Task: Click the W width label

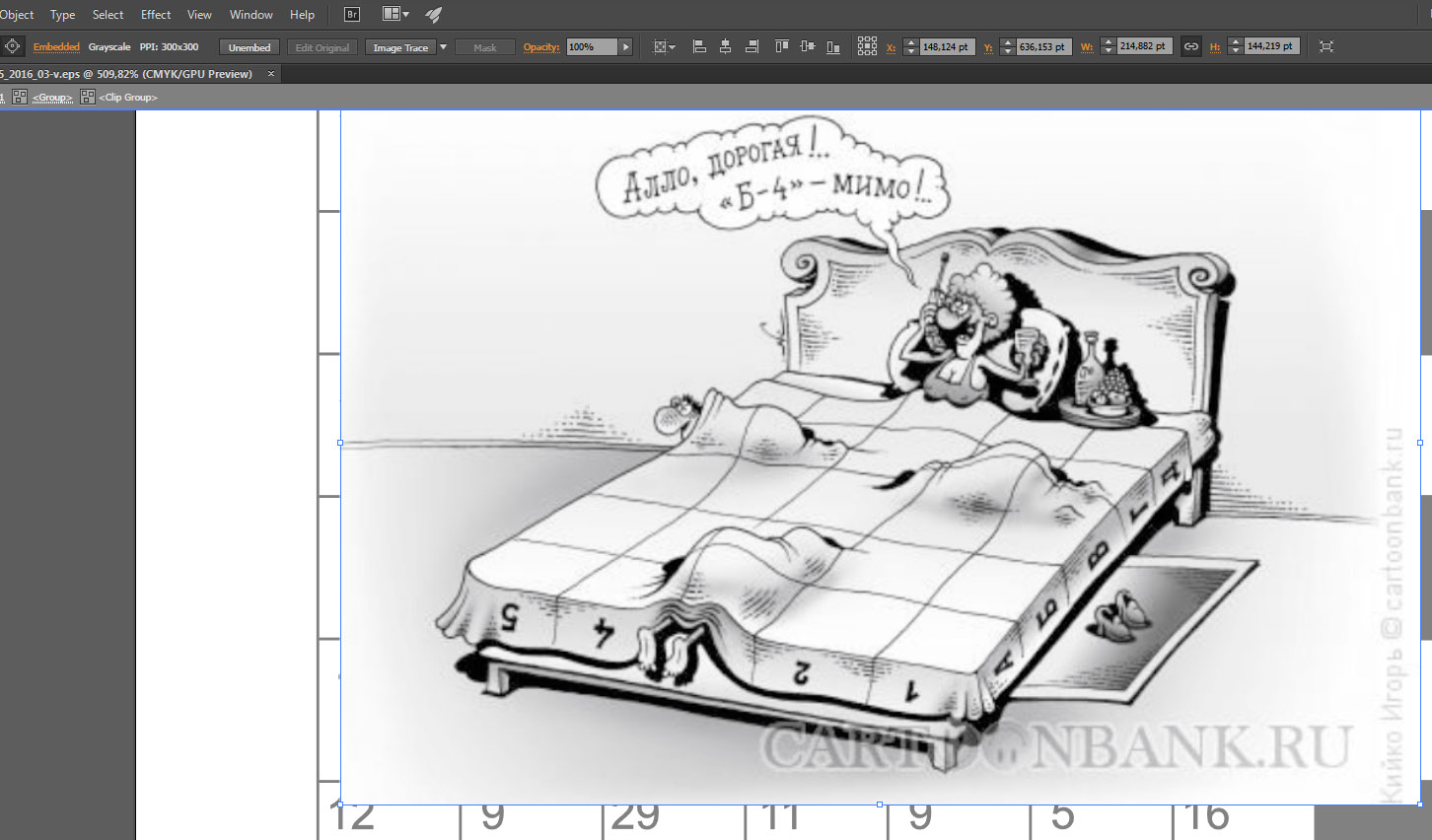Action: tap(1087, 47)
